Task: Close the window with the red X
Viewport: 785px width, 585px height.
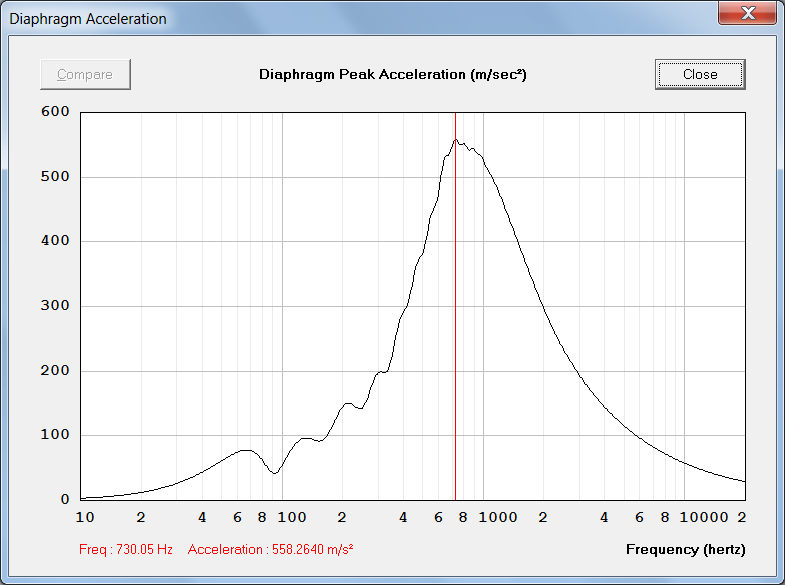Action: click(747, 13)
